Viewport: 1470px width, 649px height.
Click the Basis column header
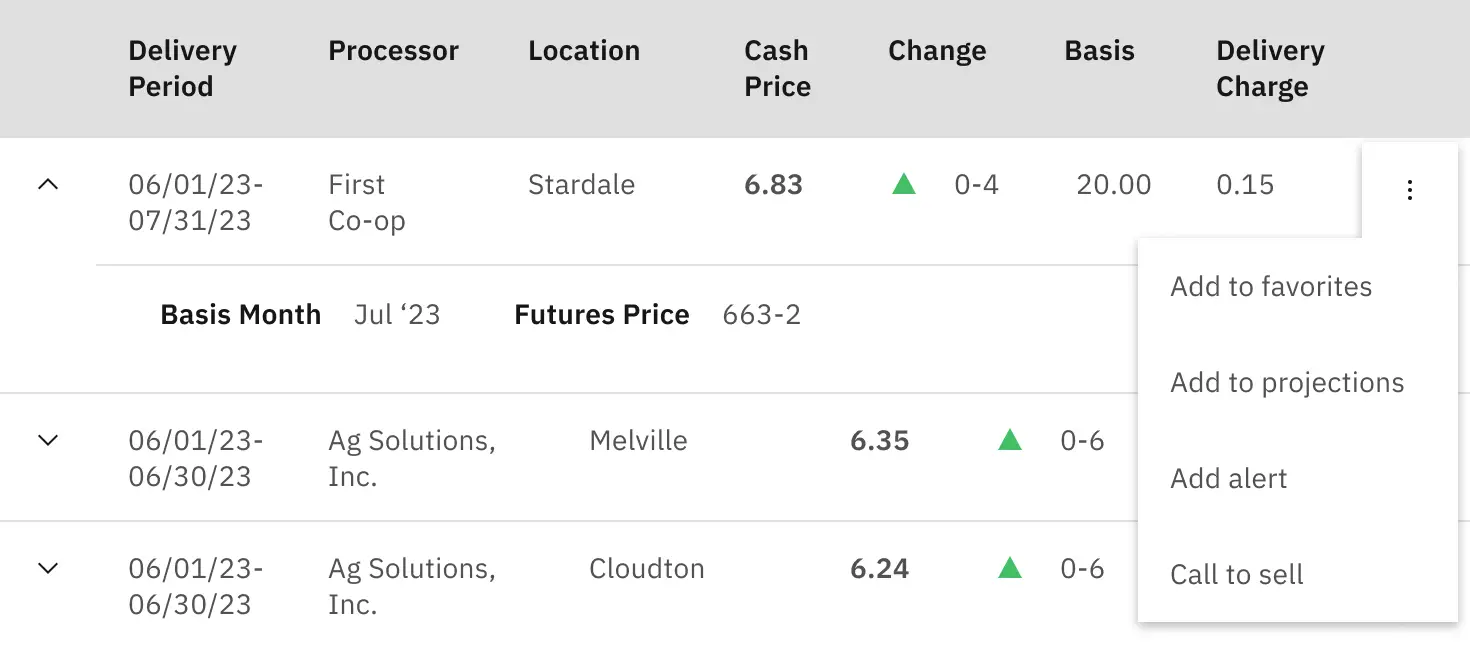pyautogui.click(x=1099, y=51)
